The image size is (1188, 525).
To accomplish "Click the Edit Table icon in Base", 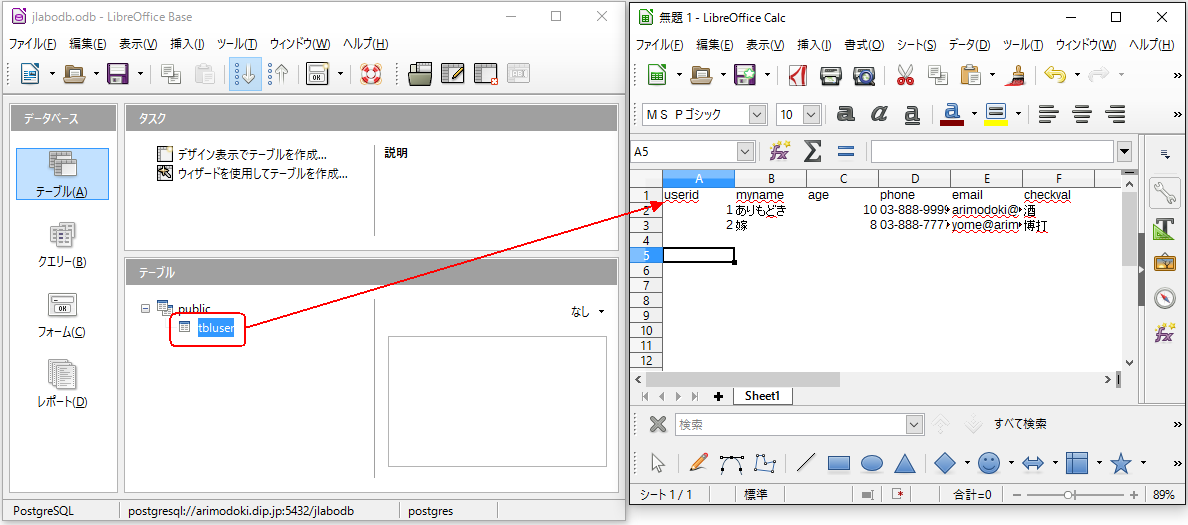I will coord(452,74).
